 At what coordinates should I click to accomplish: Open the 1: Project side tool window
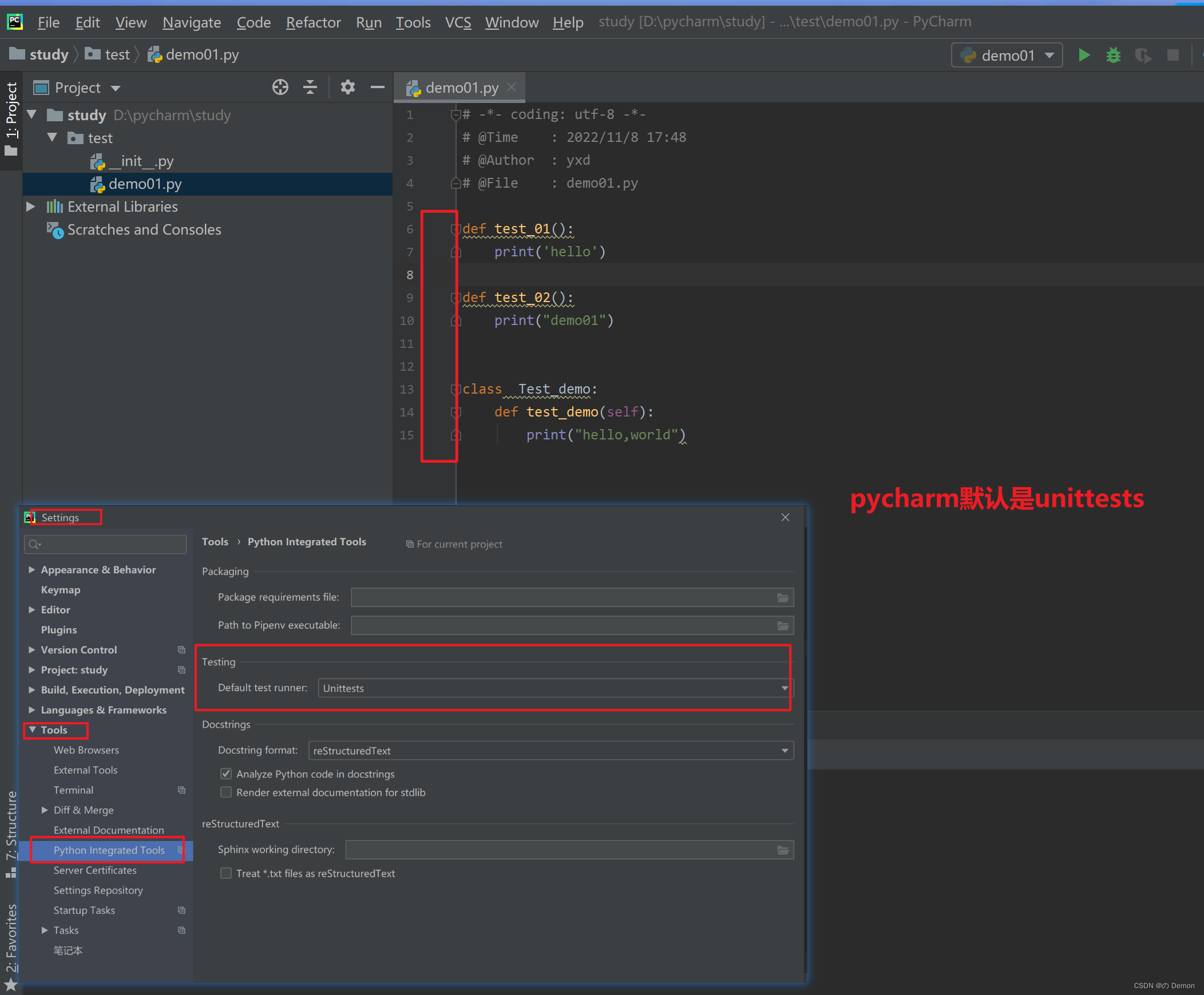(11, 119)
